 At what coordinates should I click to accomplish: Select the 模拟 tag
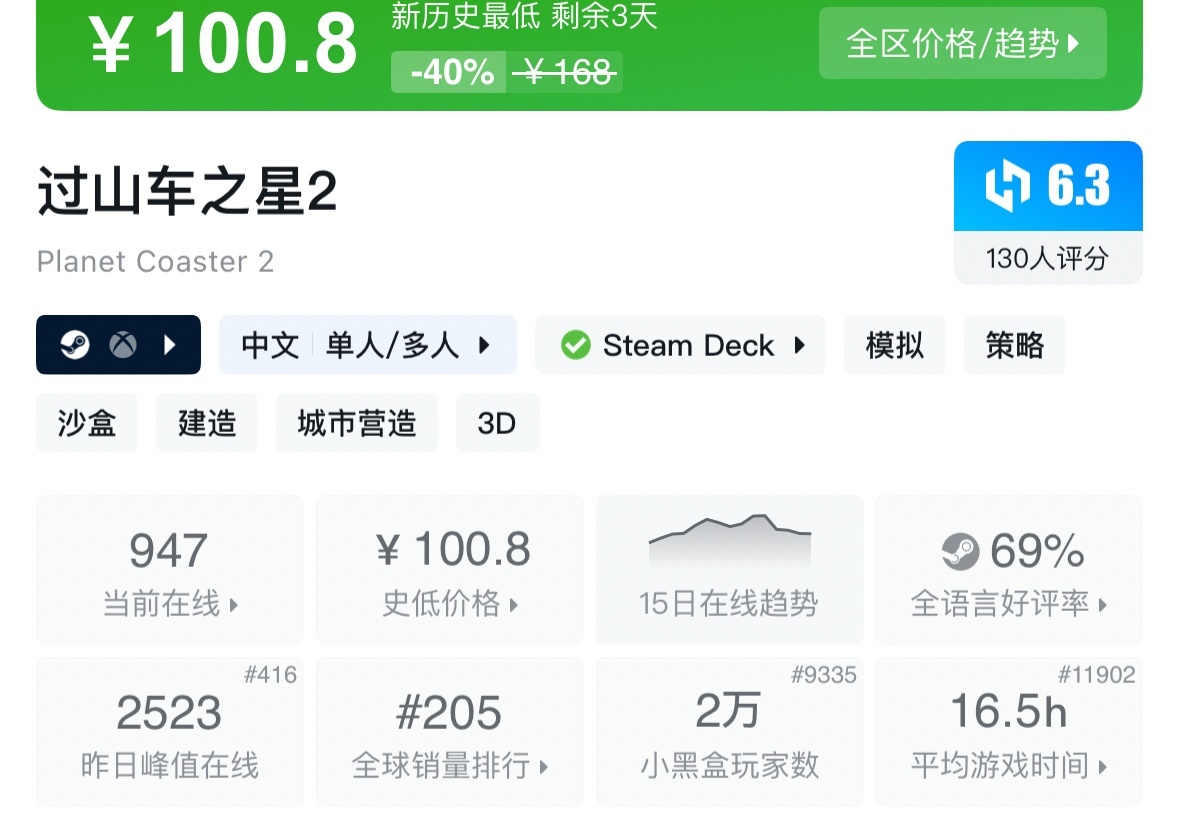click(894, 345)
